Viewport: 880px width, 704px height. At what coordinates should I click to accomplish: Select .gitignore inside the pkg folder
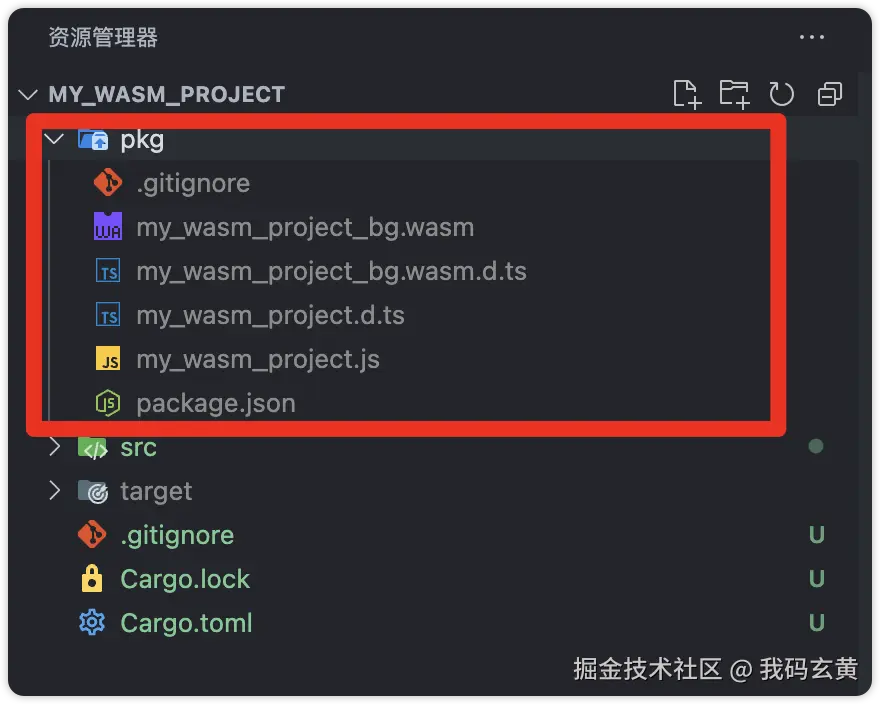(193, 183)
